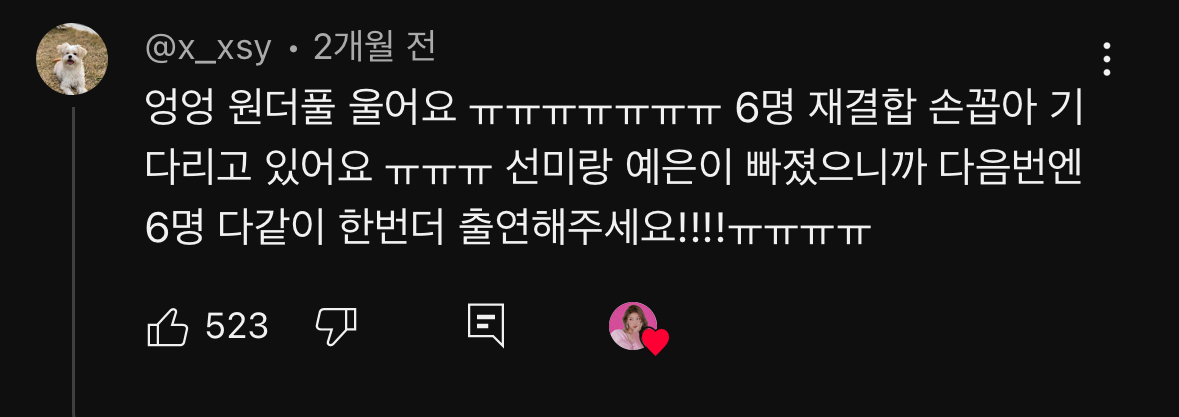Select comment line starting "다리고 있어요"
The height and width of the screenshot is (417, 1179).
click(613, 171)
